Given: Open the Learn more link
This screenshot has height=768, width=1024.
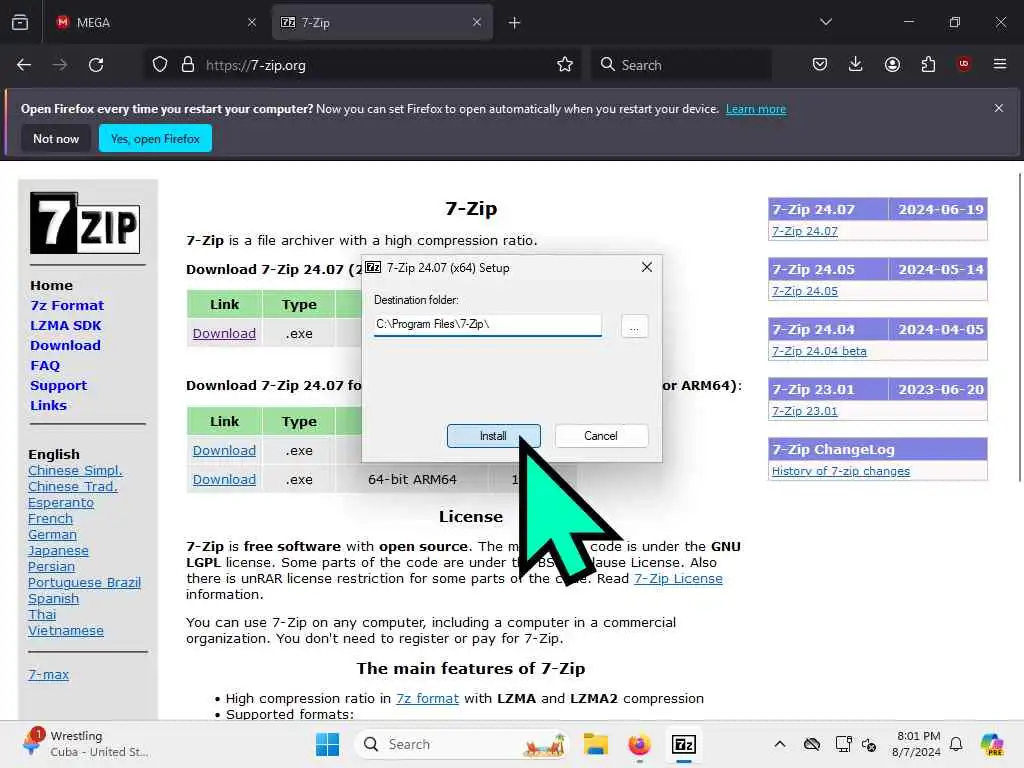Looking at the screenshot, I should point(756,109).
